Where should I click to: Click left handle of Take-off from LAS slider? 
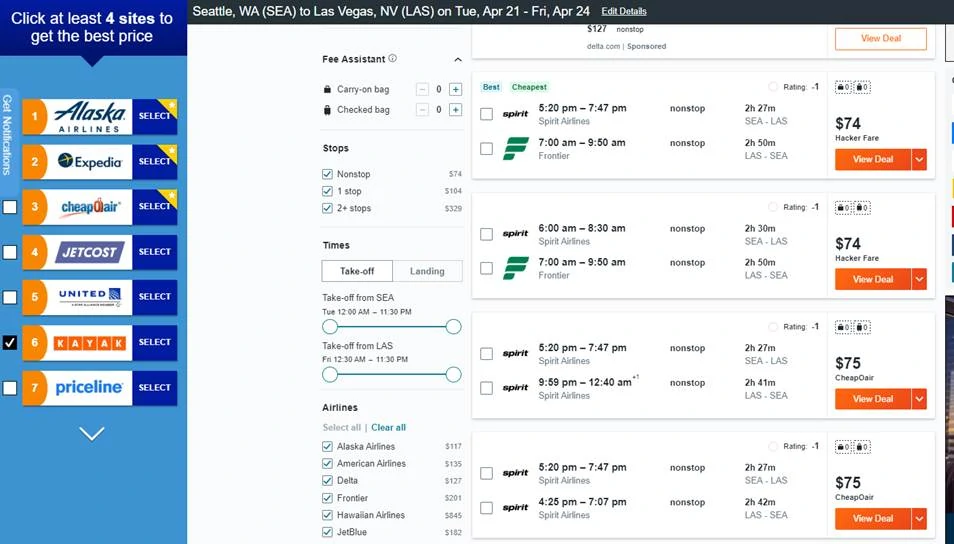pos(330,375)
